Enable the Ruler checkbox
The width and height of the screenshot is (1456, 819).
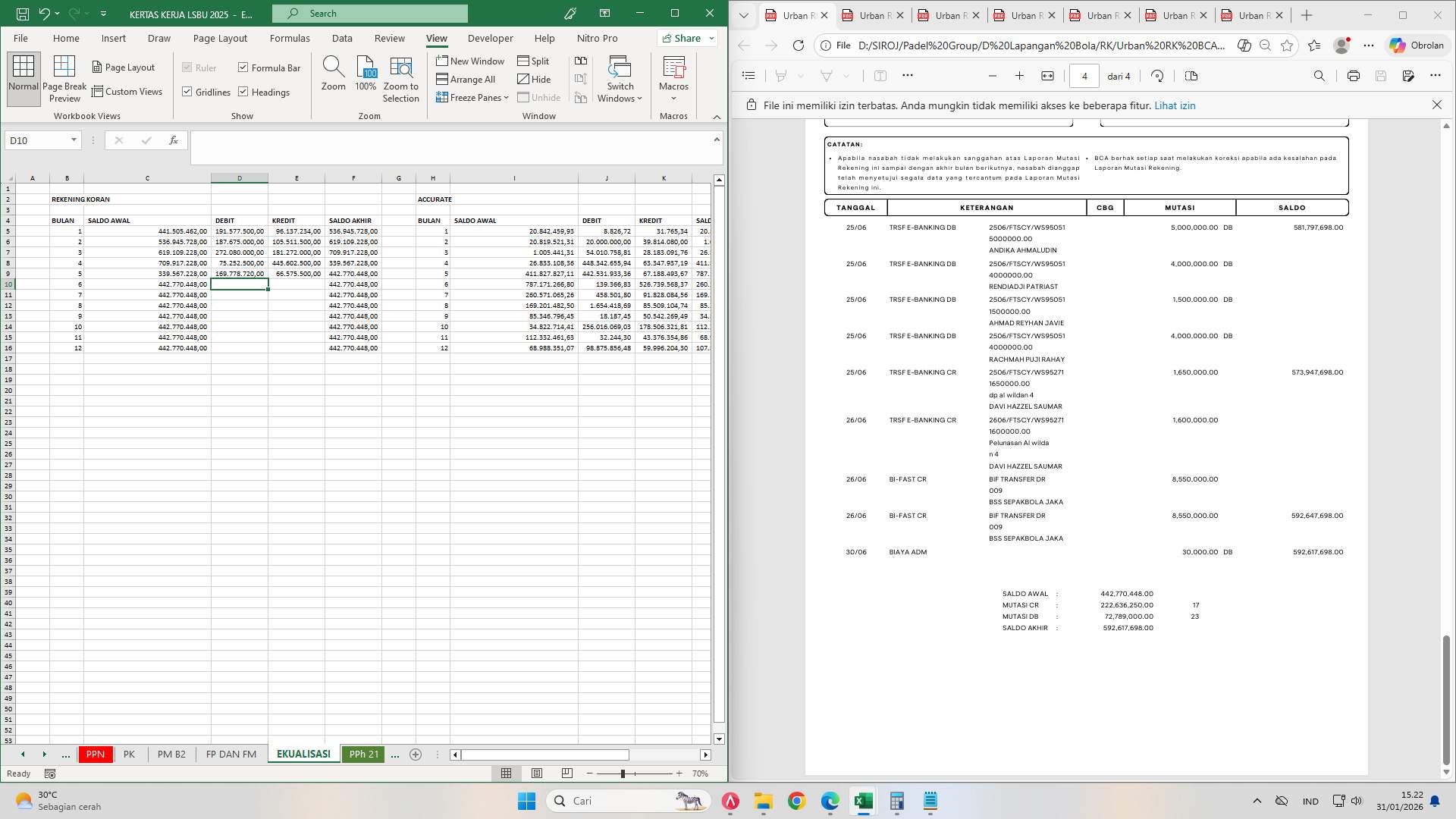(187, 67)
